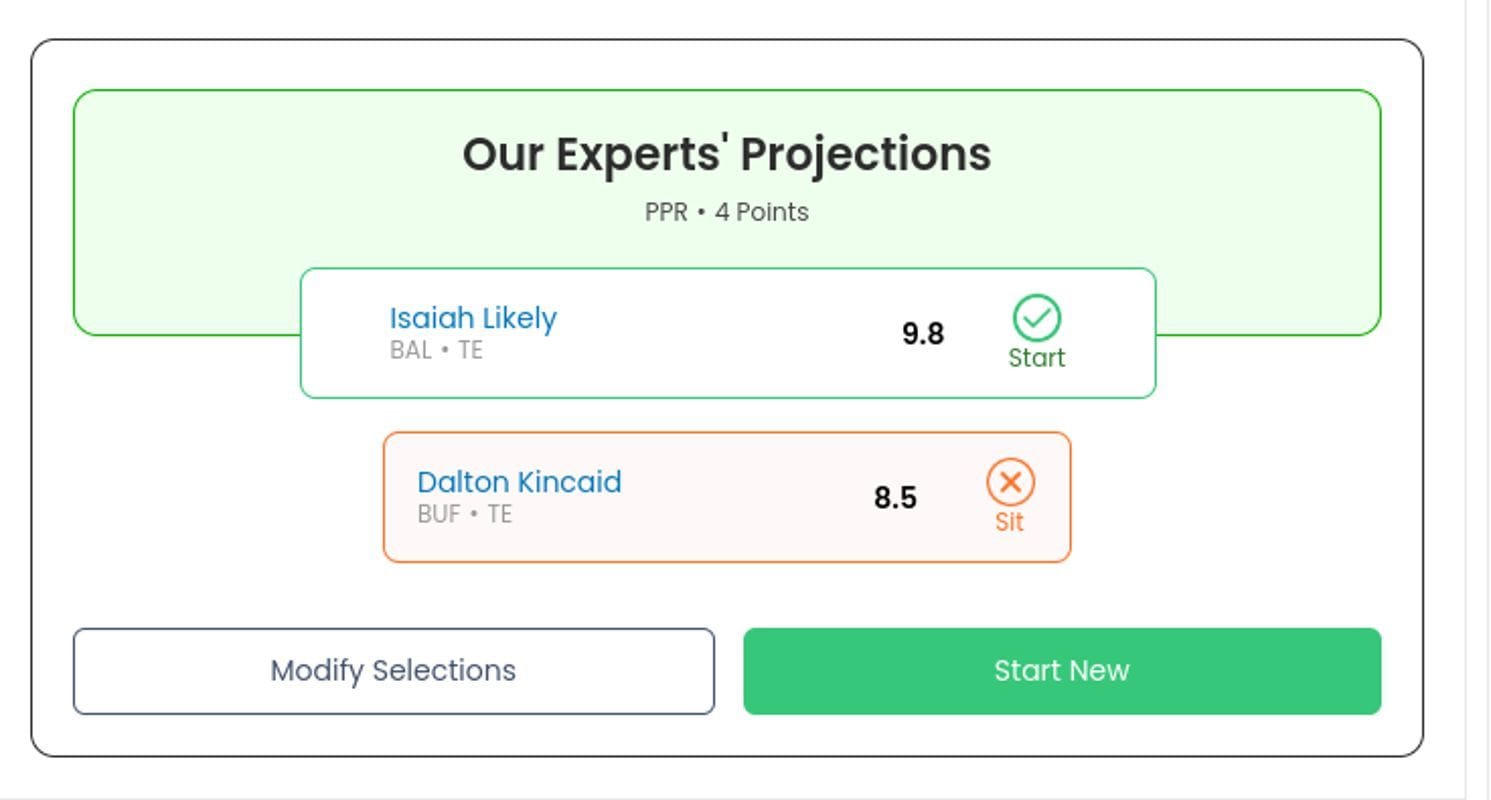Click the green Start checkmark icon
This screenshot has width=1491, height=800.
point(1037,318)
